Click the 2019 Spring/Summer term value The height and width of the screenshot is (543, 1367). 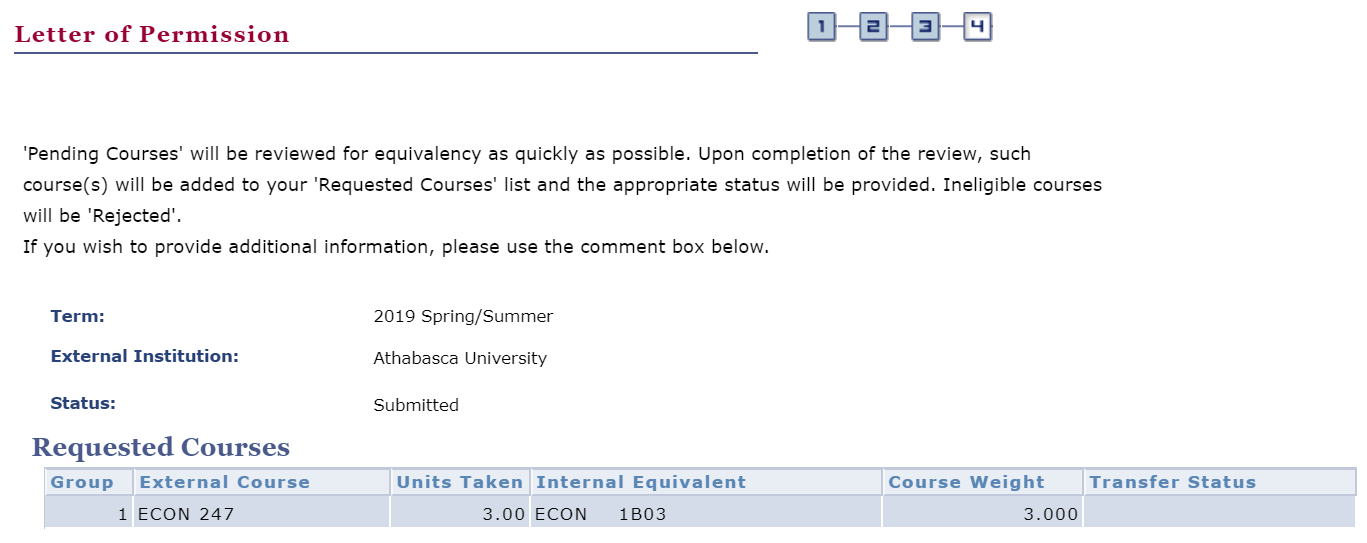(463, 317)
